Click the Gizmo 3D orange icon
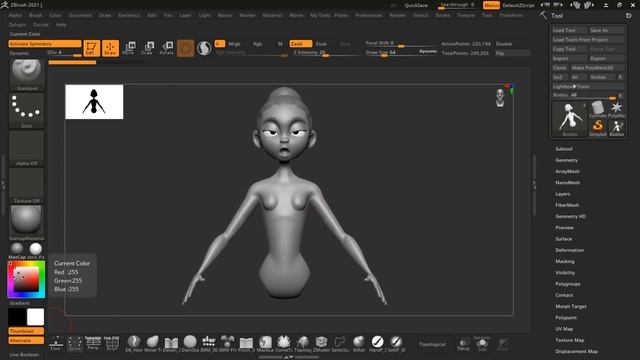 pyautogui.click(x=185, y=48)
